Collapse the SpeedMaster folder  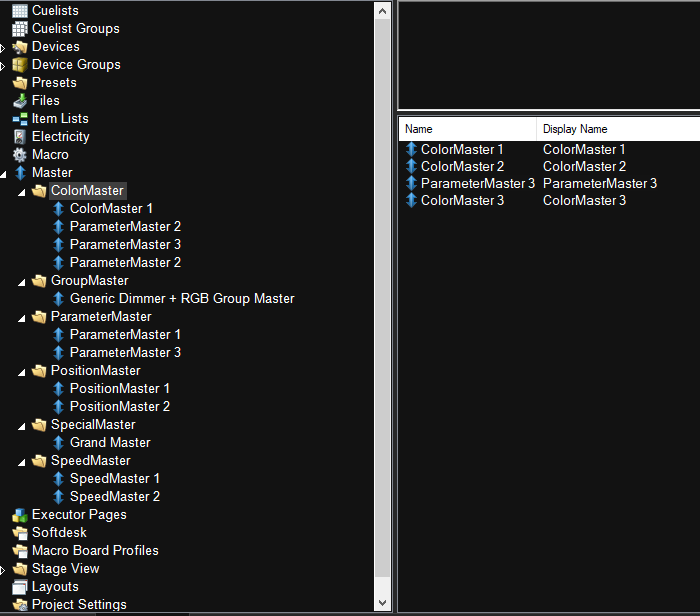click(x=22, y=461)
